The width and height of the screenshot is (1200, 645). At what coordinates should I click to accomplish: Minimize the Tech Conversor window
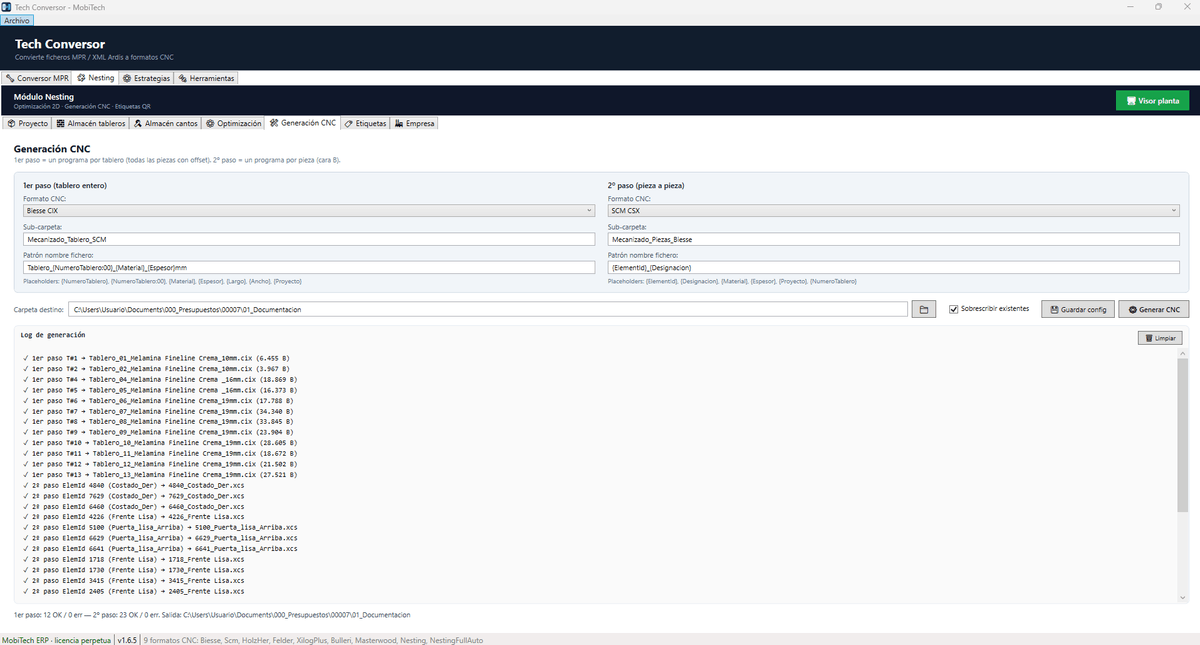1130,6
